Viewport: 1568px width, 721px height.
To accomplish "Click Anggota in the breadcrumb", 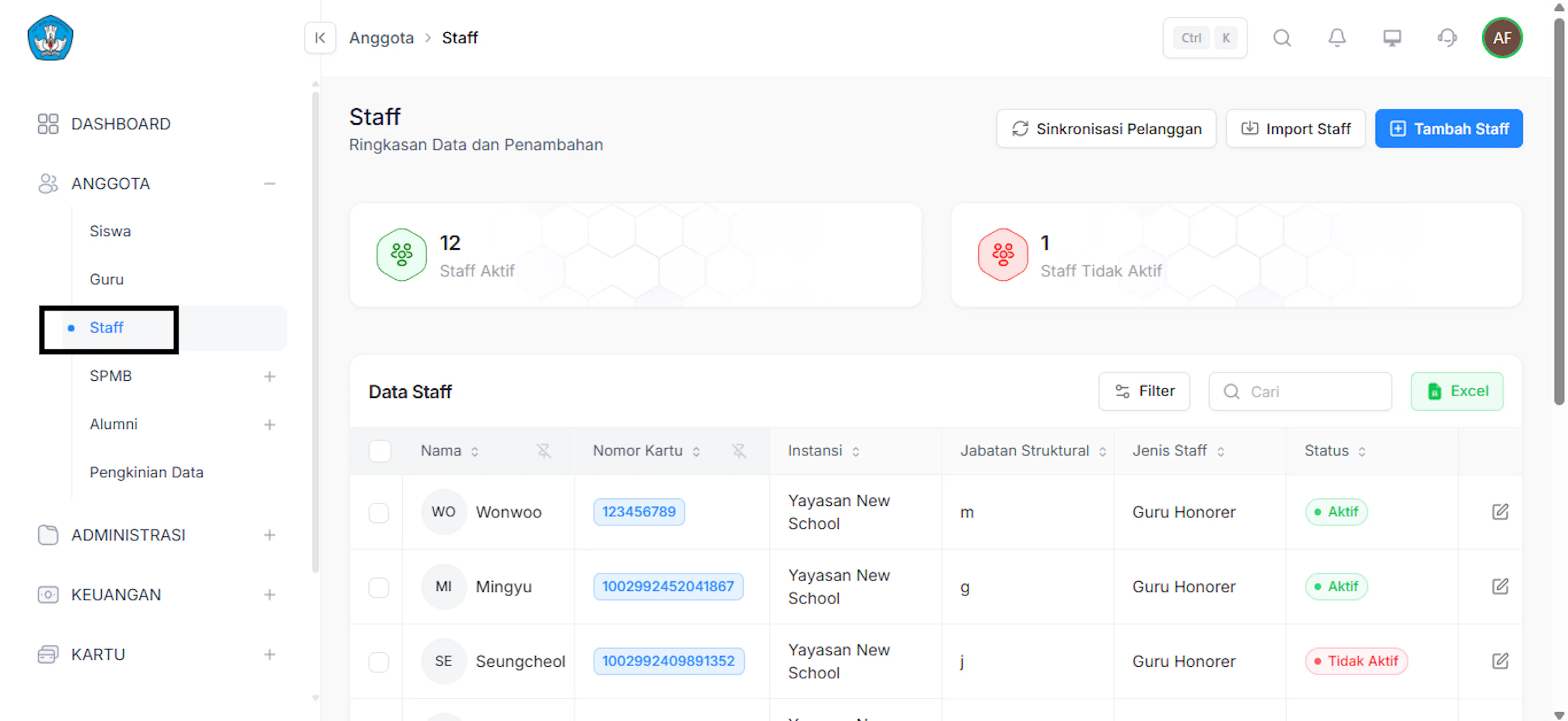I will pos(381,38).
